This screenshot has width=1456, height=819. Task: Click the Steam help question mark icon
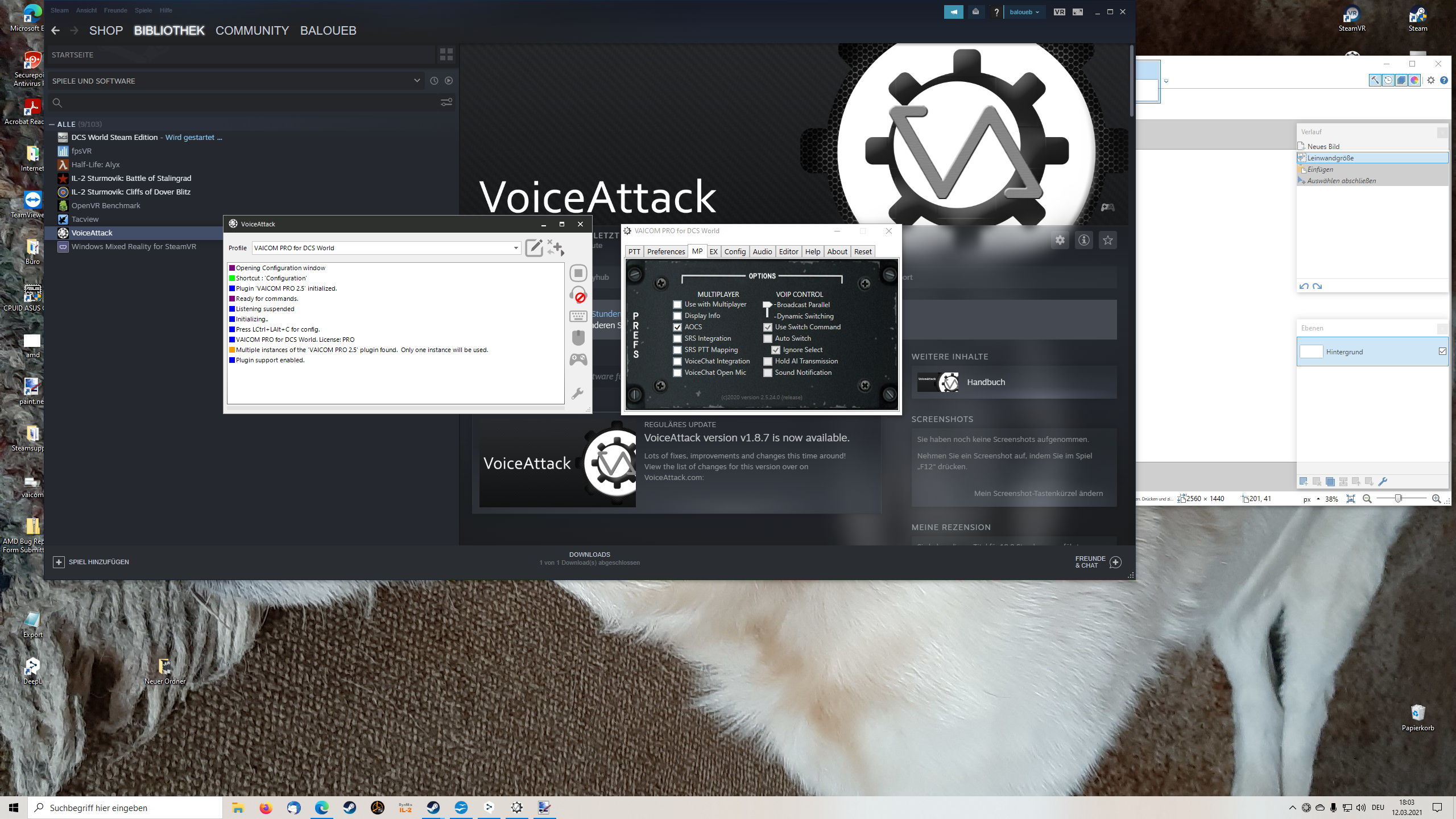pos(996,12)
